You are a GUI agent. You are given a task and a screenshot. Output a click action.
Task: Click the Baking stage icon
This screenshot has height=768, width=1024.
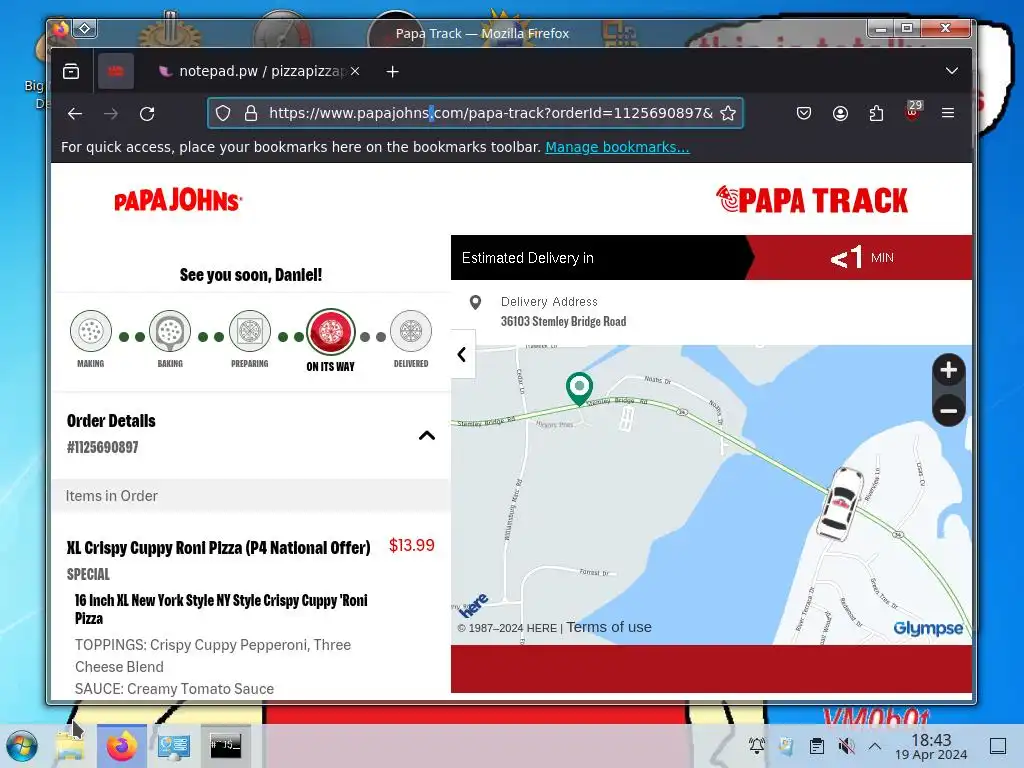pyautogui.click(x=170, y=331)
